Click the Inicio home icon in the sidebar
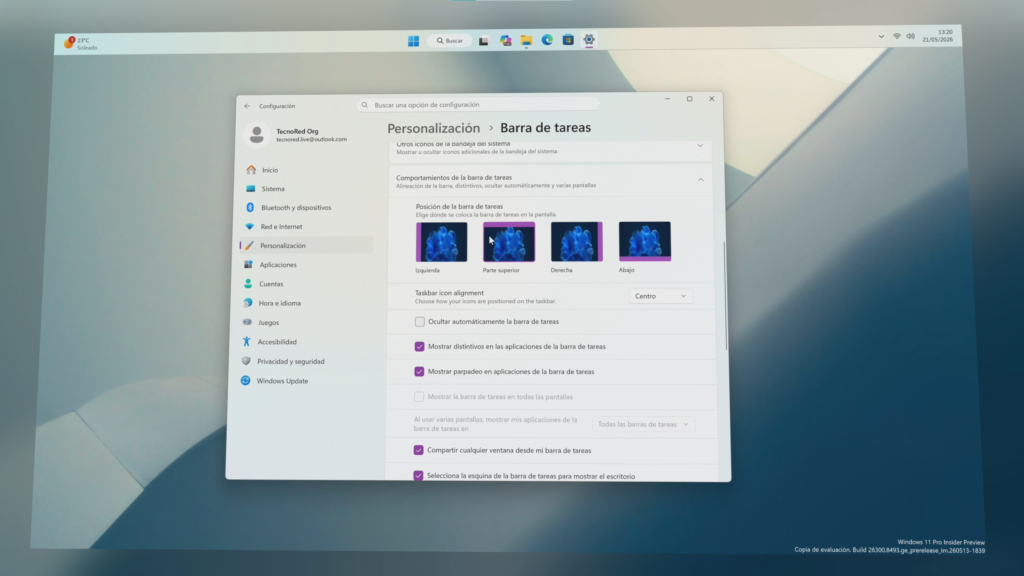 pos(251,170)
